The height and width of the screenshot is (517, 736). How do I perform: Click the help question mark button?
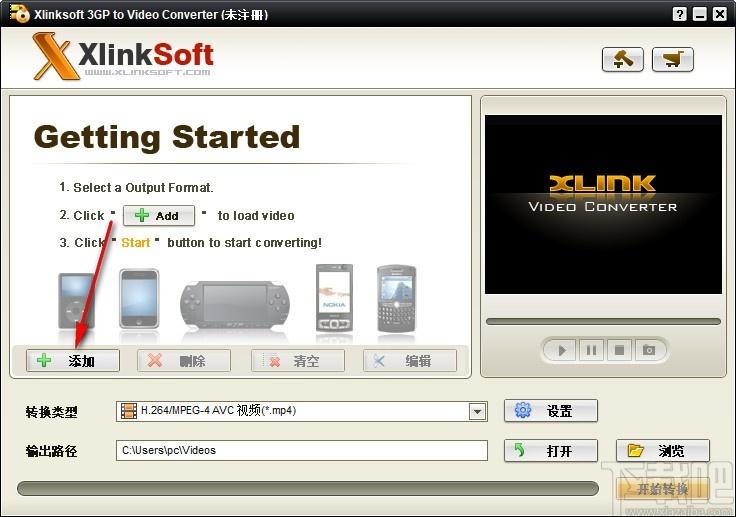click(x=679, y=14)
